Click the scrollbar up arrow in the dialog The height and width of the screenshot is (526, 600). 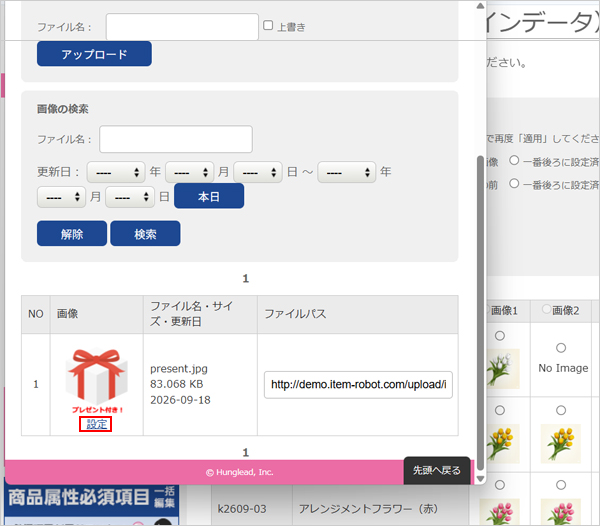click(x=480, y=6)
